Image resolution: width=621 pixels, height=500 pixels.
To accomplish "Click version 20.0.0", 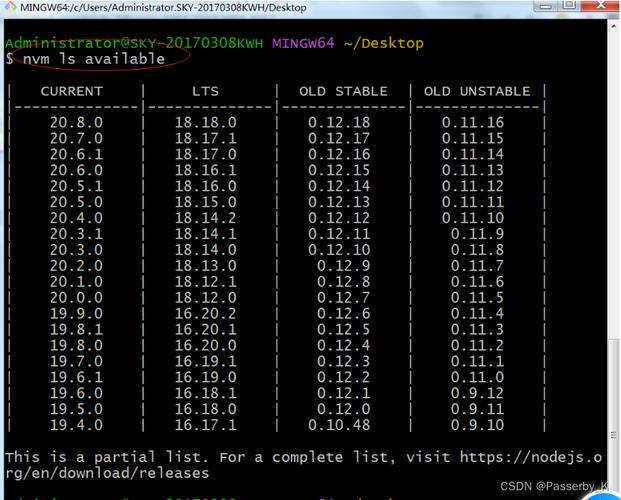I will tap(76, 298).
